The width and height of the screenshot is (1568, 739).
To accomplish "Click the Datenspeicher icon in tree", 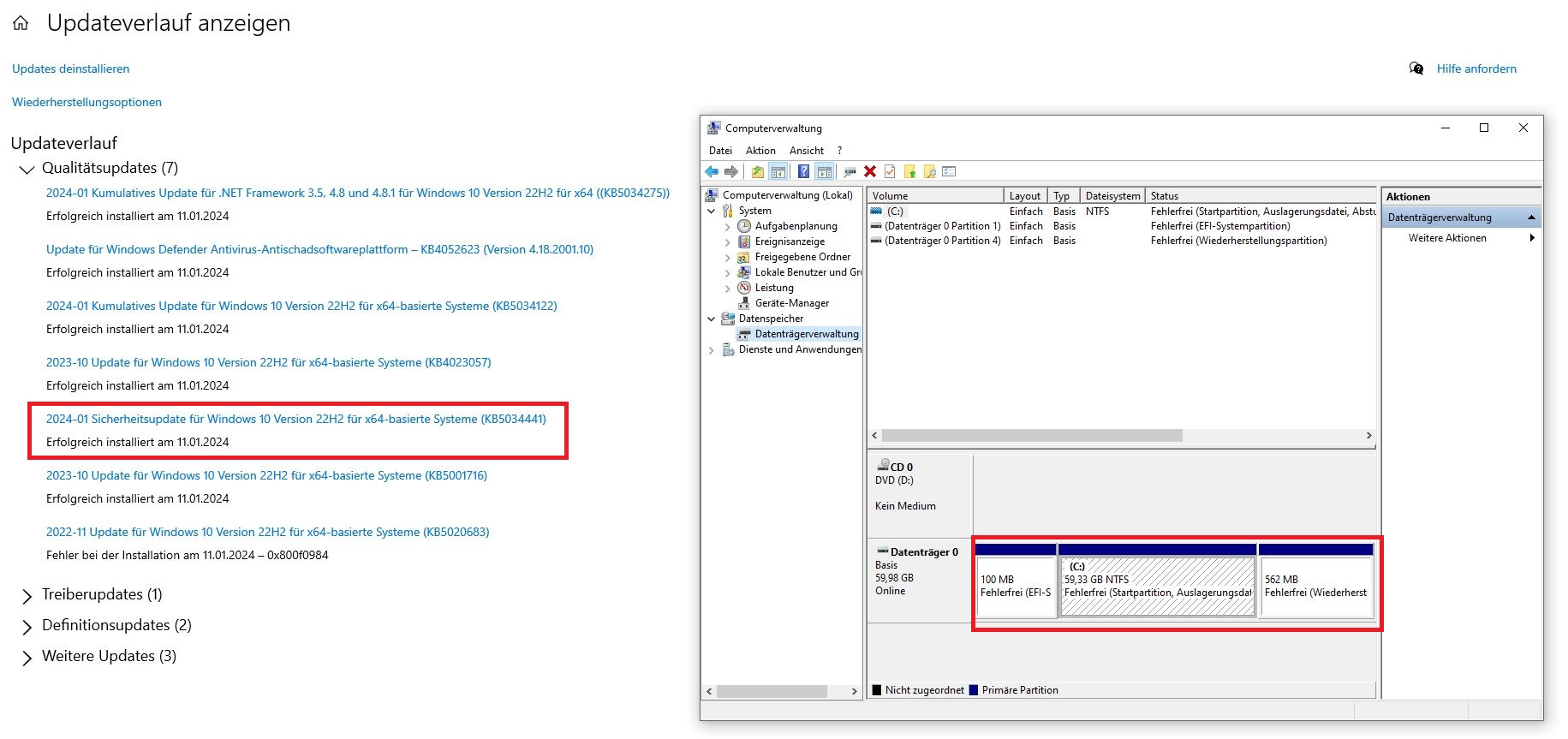I will coord(728,319).
